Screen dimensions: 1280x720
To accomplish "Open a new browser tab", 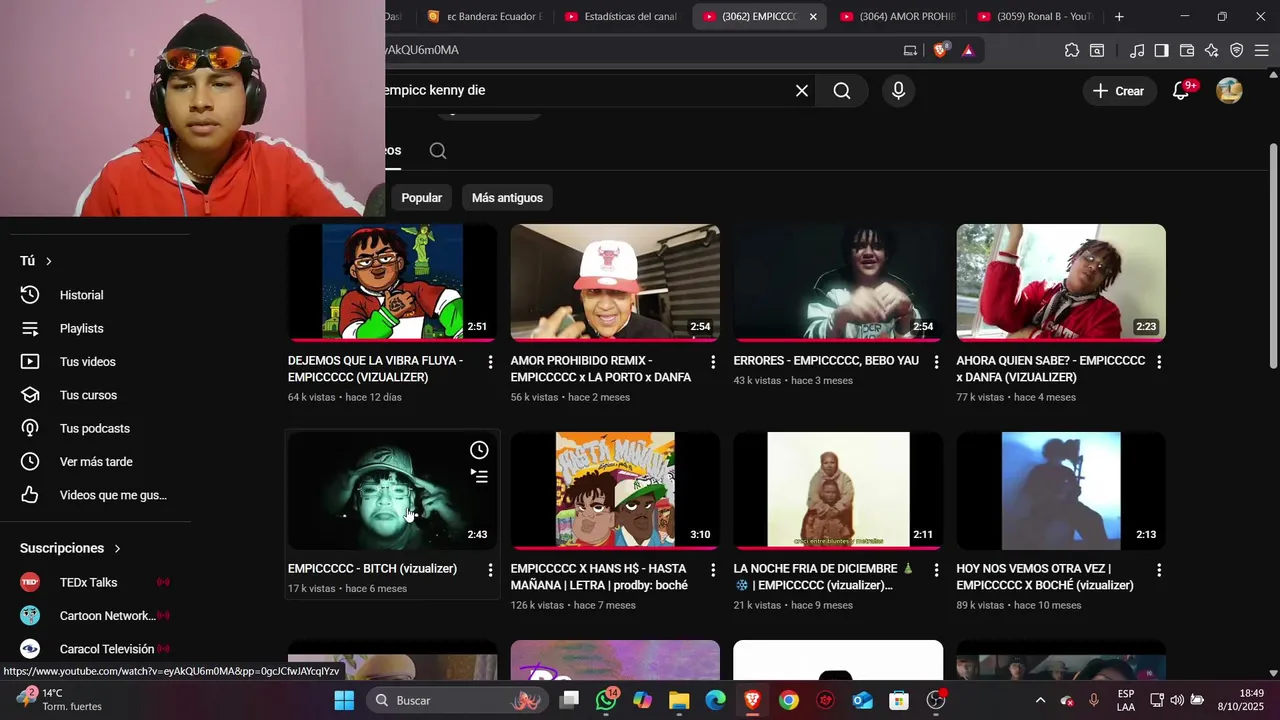I will 1119,16.
